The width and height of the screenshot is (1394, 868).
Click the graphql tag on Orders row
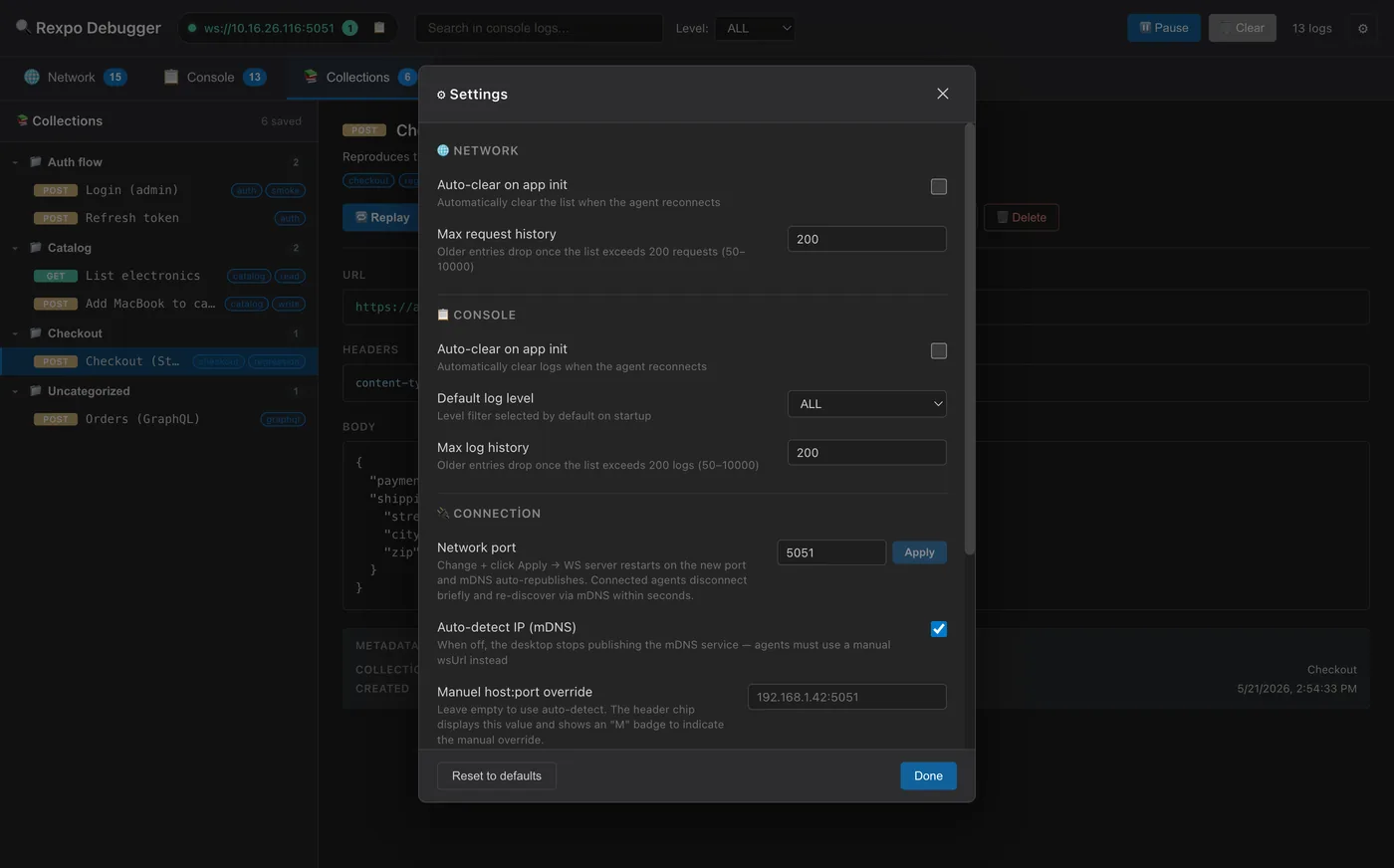click(x=283, y=419)
